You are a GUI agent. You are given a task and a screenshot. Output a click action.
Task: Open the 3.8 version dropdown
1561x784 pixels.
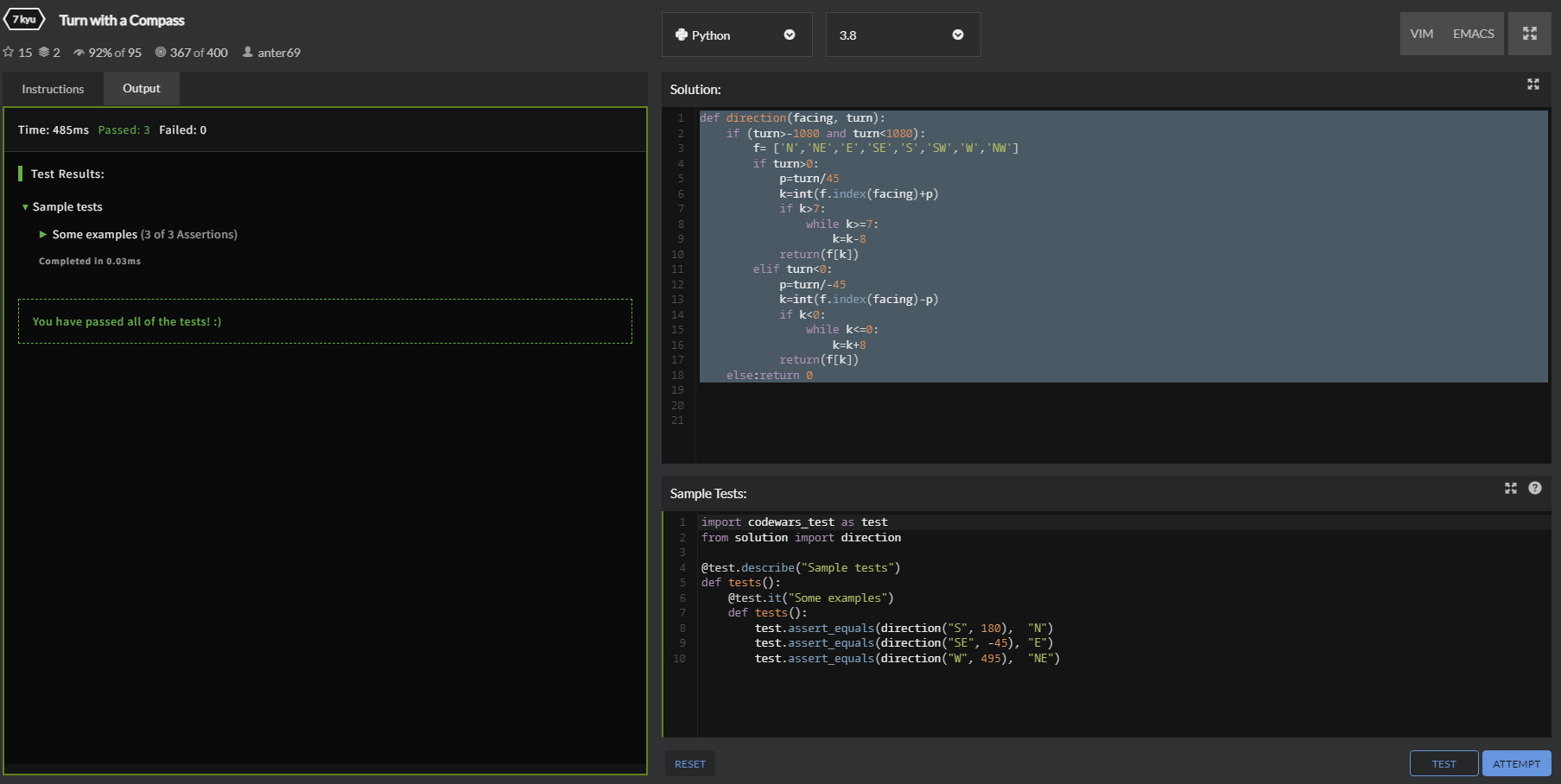point(902,35)
